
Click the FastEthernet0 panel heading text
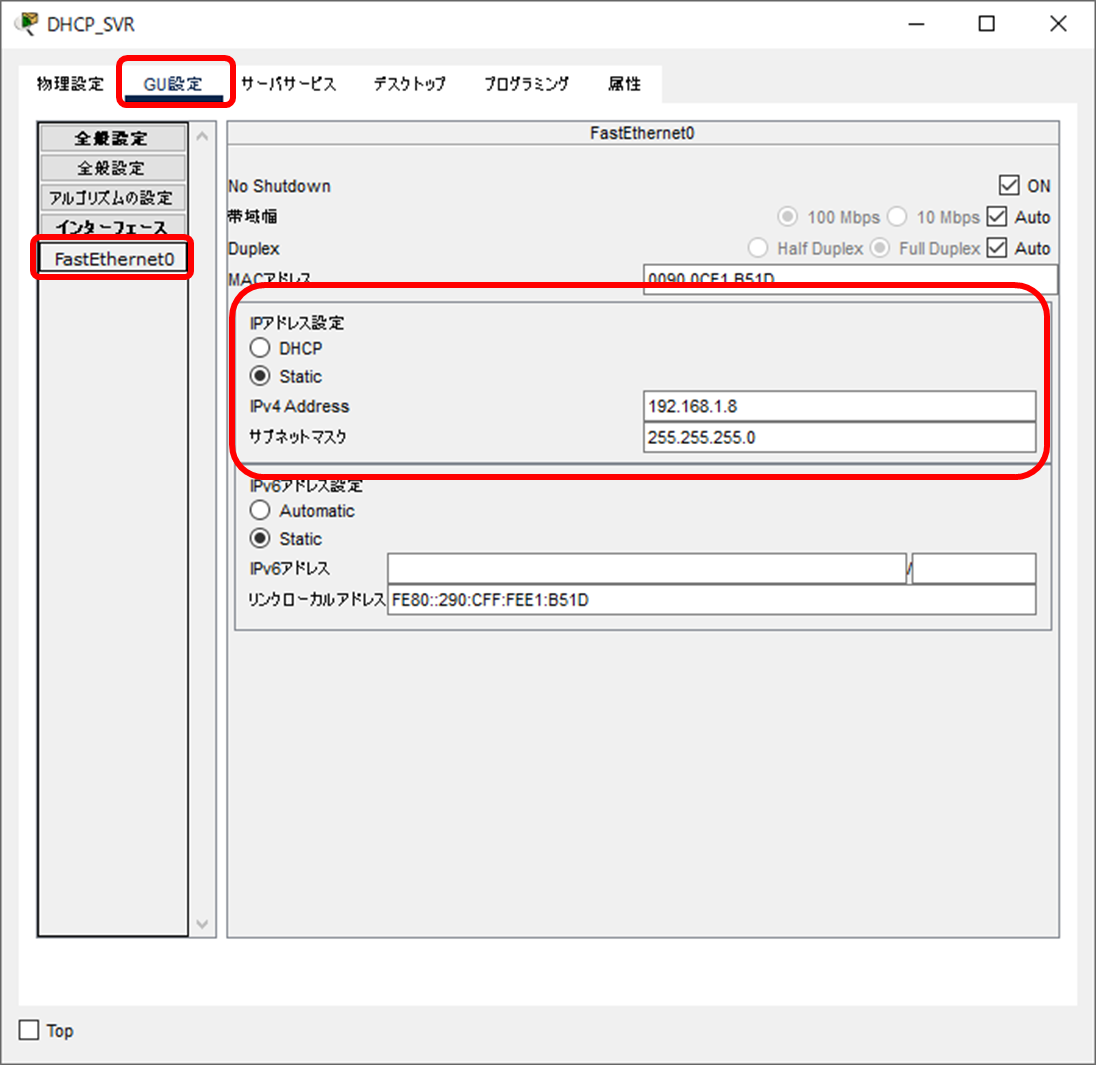(x=642, y=133)
